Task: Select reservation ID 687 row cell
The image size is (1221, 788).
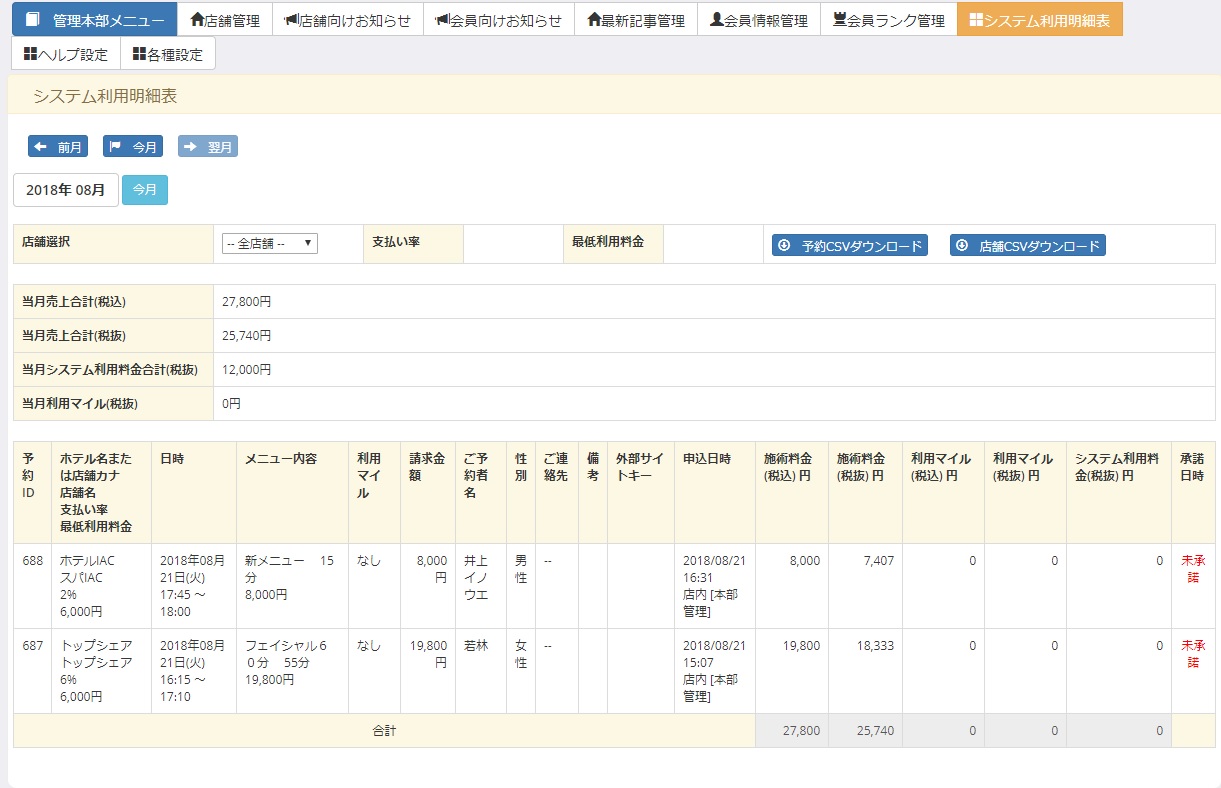Action: click(x=32, y=646)
